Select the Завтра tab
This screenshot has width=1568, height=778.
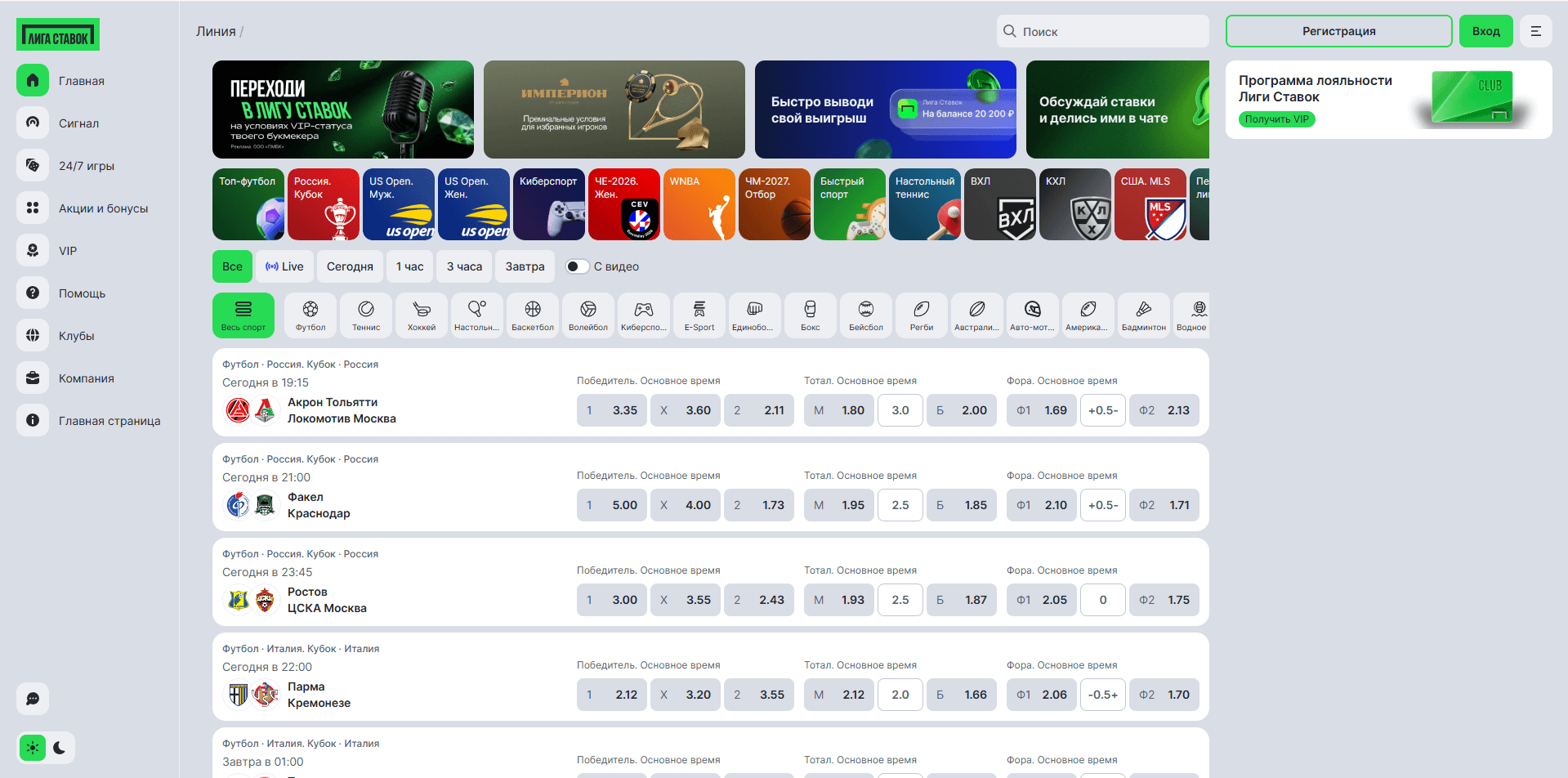pyautogui.click(x=525, y=266)
